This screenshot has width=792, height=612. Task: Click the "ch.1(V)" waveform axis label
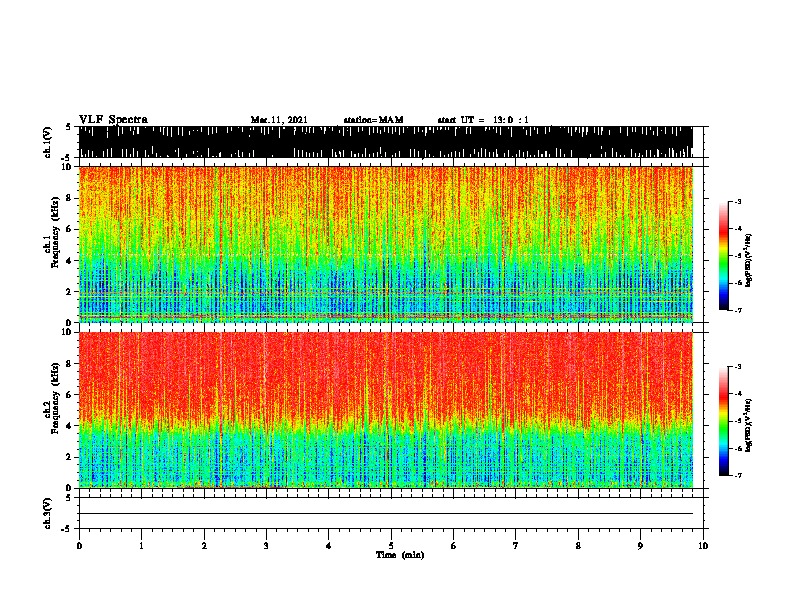tap(48, 142)
